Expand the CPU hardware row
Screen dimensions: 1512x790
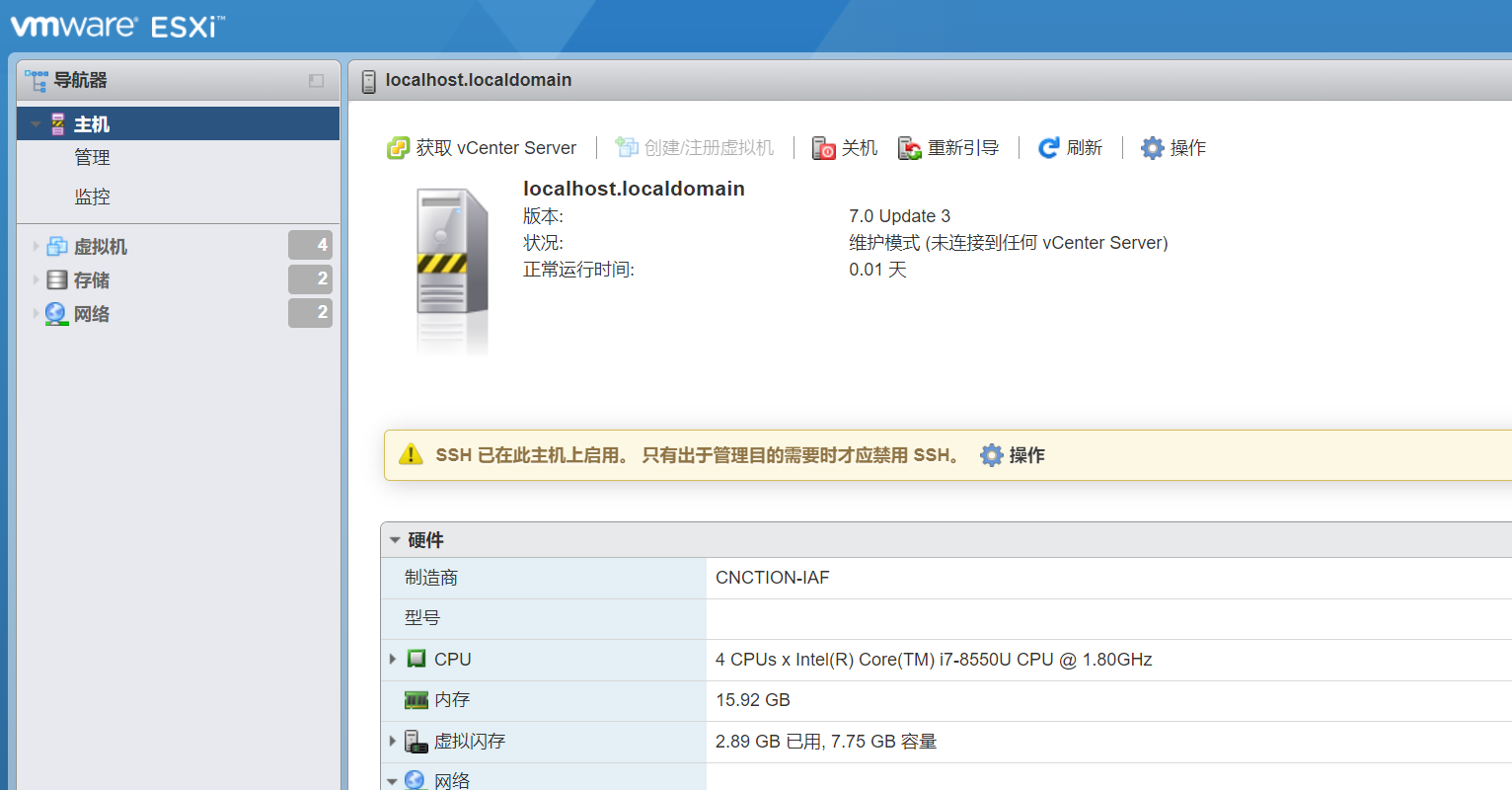(x=393, y=659)
